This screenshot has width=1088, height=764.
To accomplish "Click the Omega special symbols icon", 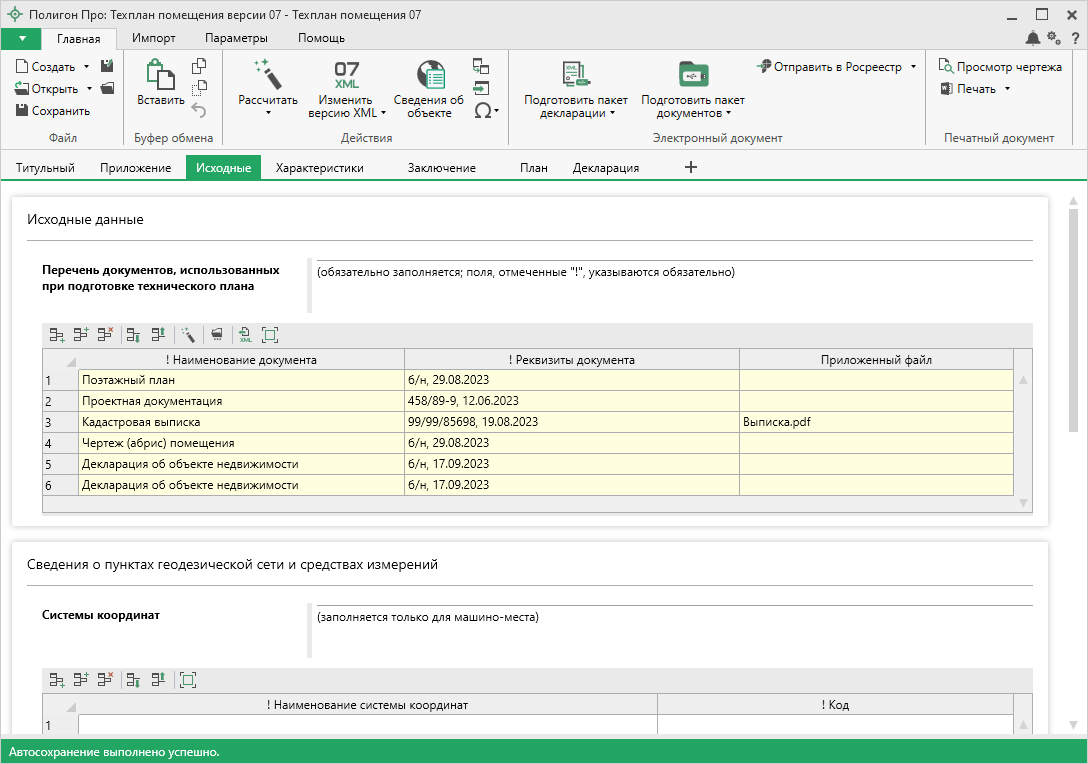I will coord(482,111).
